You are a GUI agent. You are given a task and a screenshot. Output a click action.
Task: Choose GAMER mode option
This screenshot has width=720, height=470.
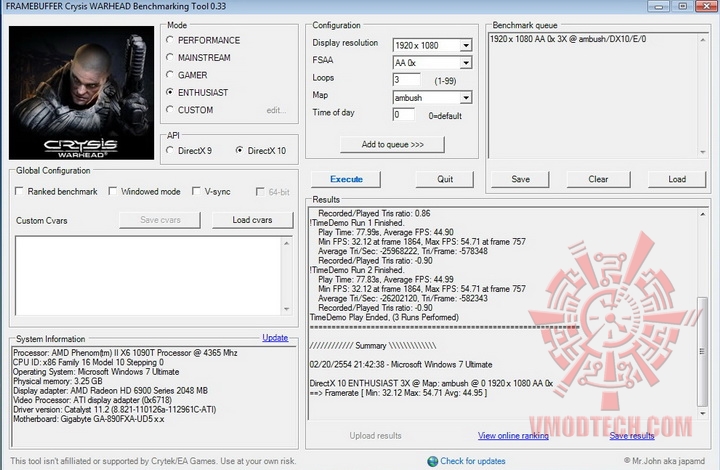[170, 75]
